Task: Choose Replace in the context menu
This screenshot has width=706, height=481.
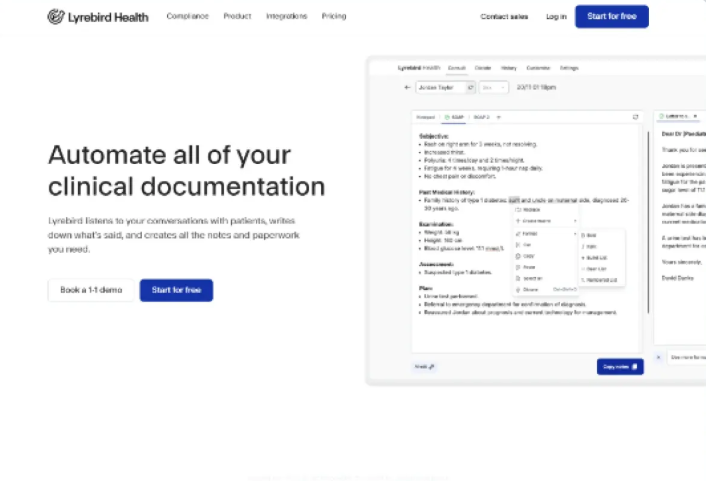Action: click(x=546, y=210)
